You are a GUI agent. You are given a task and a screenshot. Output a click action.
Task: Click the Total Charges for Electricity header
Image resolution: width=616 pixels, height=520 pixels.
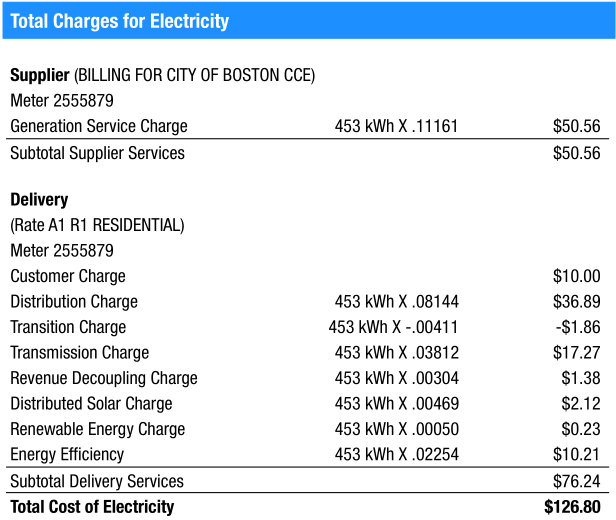click(x=120, y=21)
